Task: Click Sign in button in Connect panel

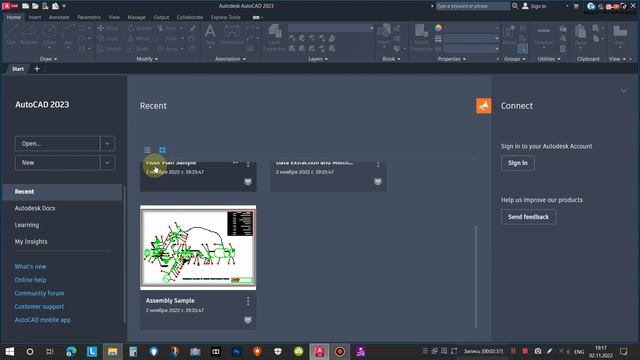Action: click(518, 163)
